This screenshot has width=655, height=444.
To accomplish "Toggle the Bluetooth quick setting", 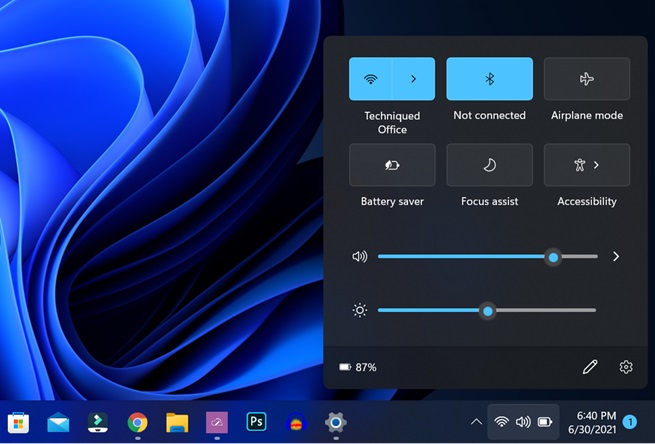I will (x=489, y=79).
